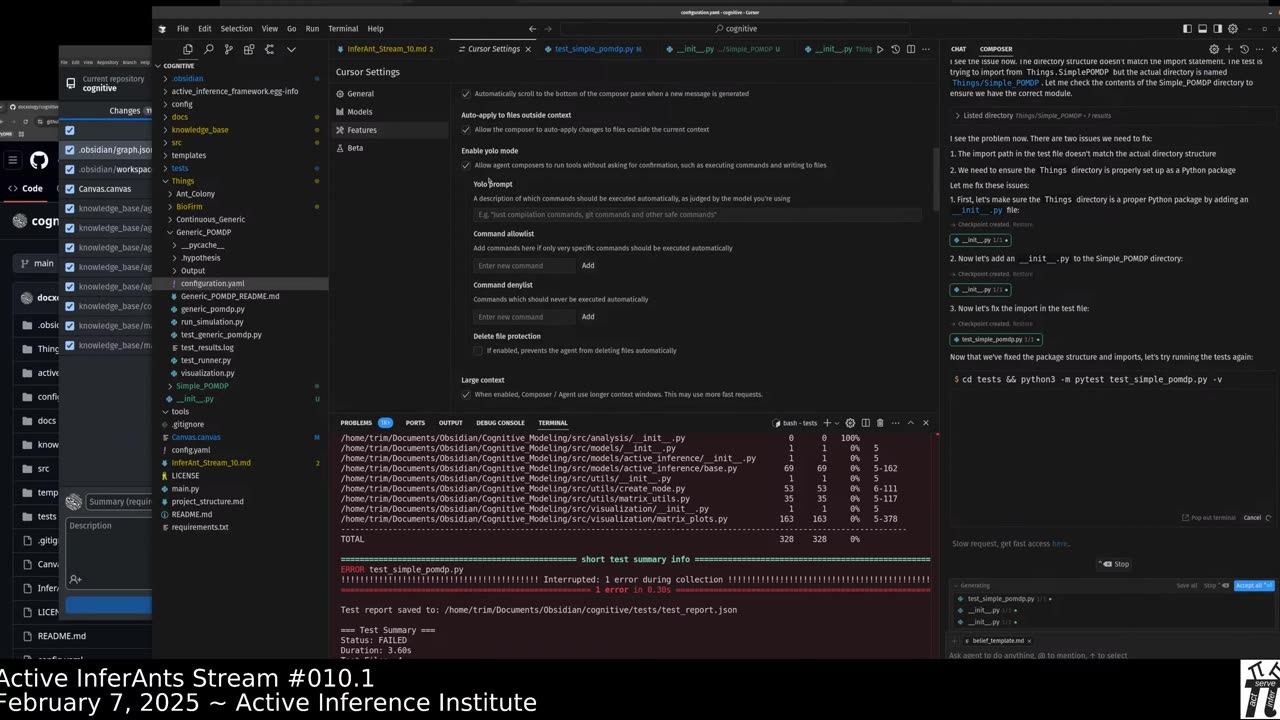Image resolution: width=1280 pixels, height=720 pixels.
Task: Open the editor timeline history icon
Action: pos(895,49)
